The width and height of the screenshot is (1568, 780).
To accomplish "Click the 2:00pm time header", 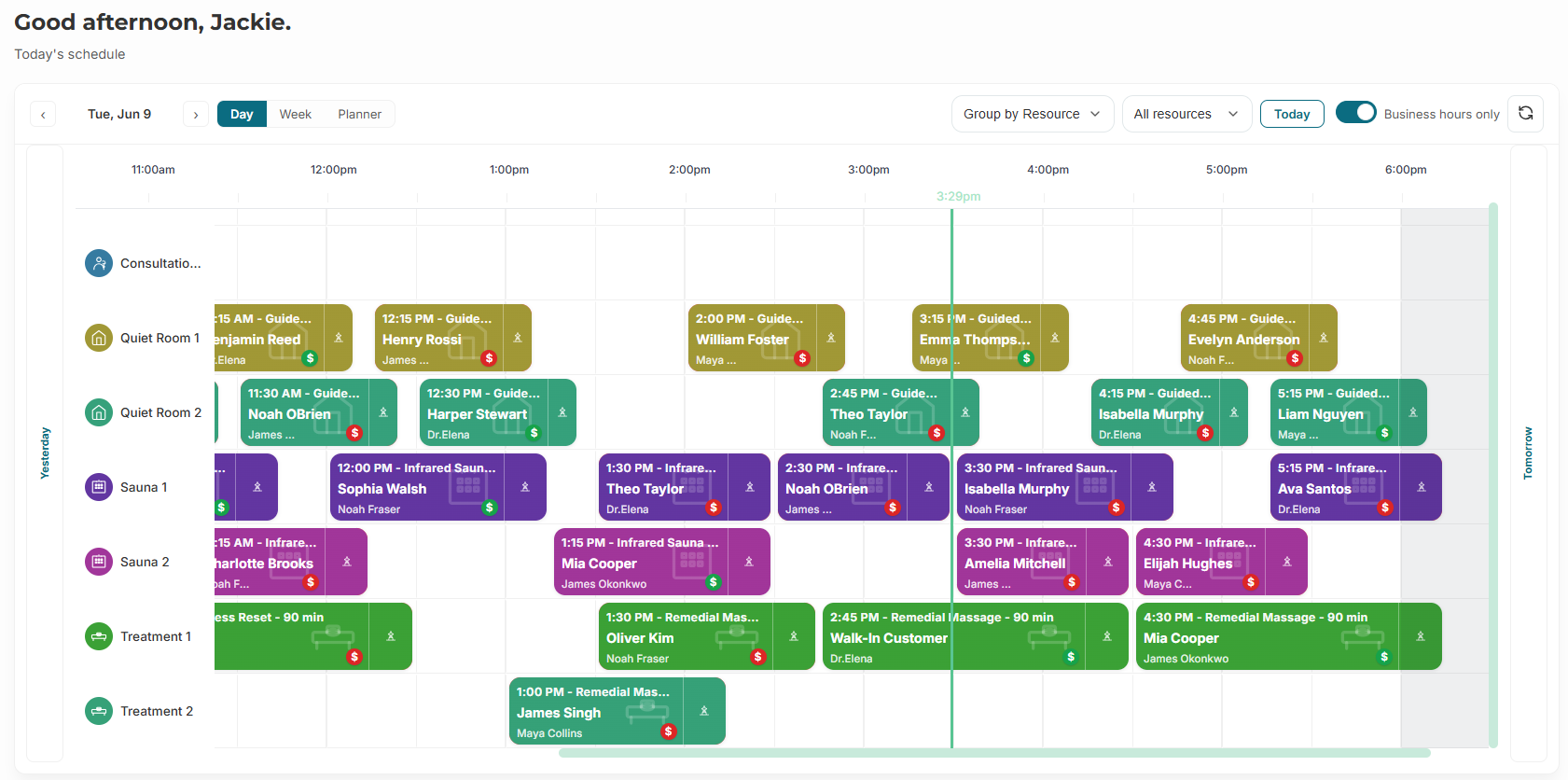I will [689, 170].
